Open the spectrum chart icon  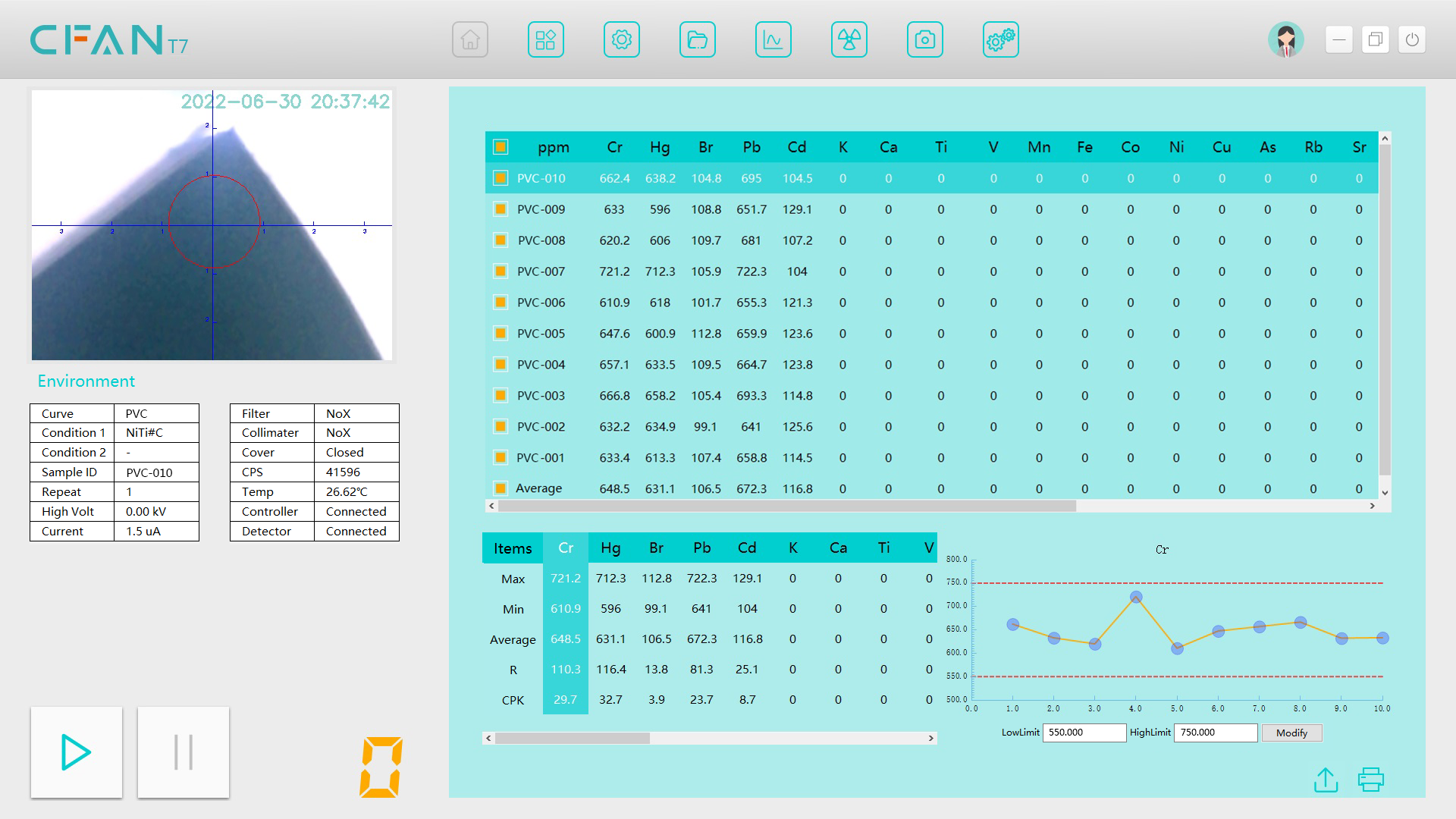[x=773, y=39]
